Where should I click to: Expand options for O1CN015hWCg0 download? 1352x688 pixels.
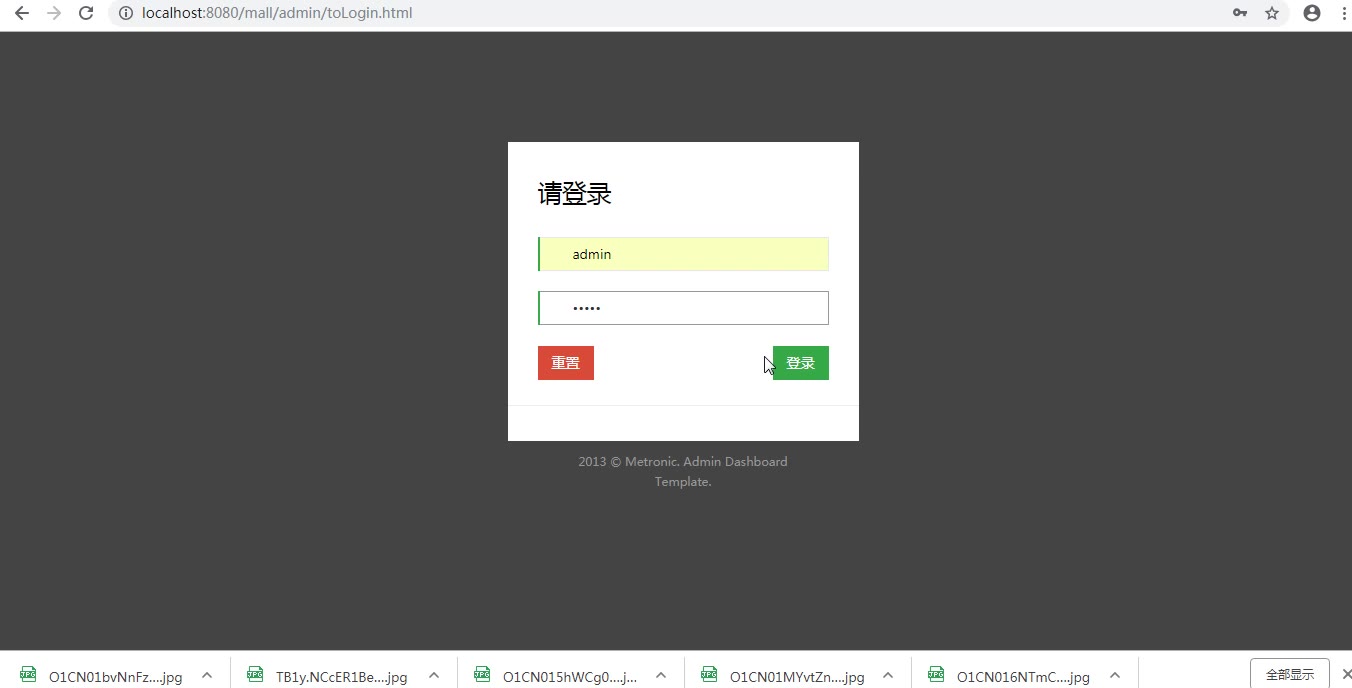pyautogui.click(x=661, y=676)
